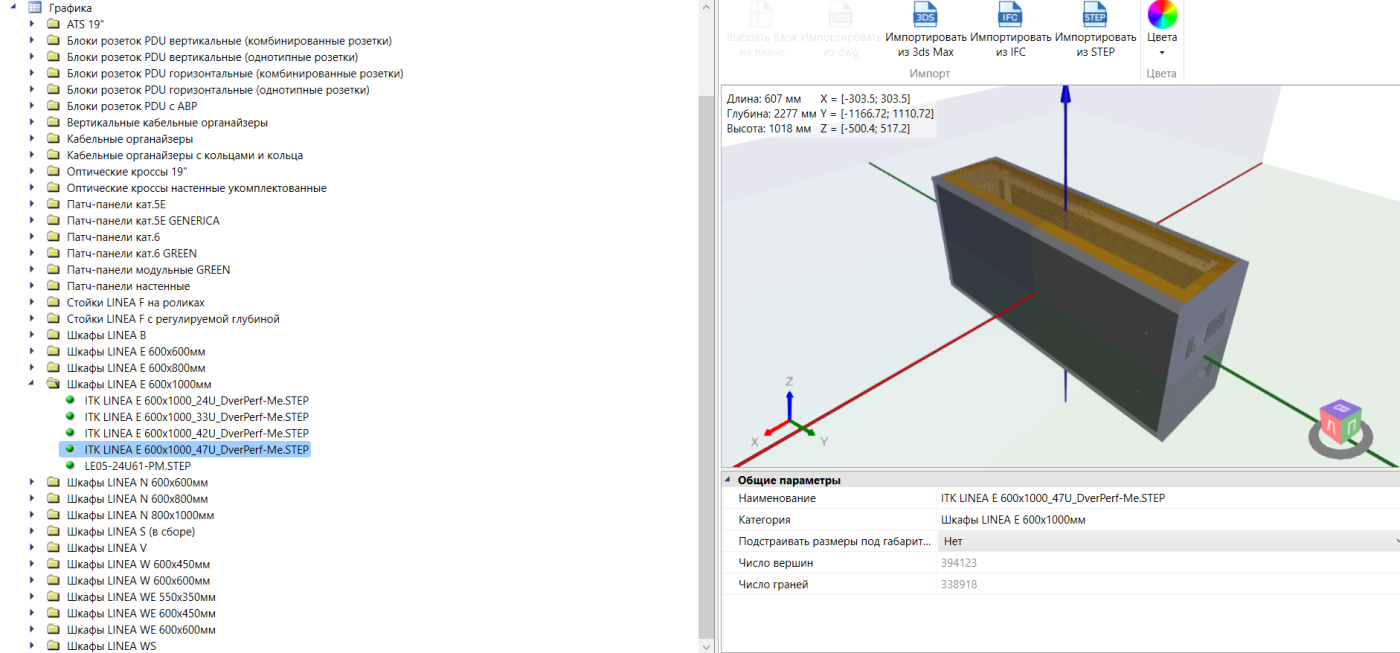Click the Число граней value 338918
This screenshot has width=1400, height=653.
pyautogui.click(x=958, y=585)
